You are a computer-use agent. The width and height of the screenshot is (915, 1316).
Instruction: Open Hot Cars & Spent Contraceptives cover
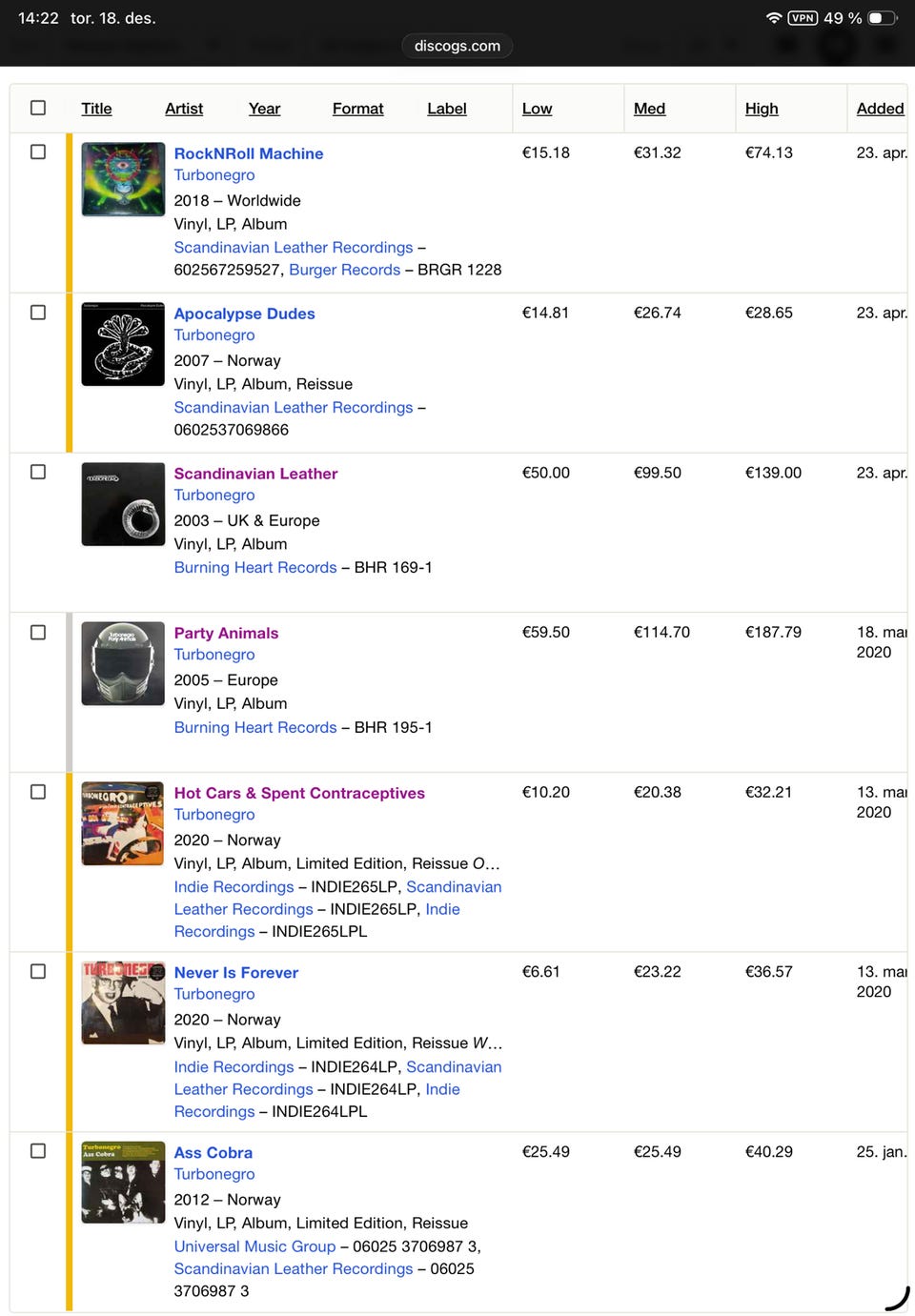[123, 823]
